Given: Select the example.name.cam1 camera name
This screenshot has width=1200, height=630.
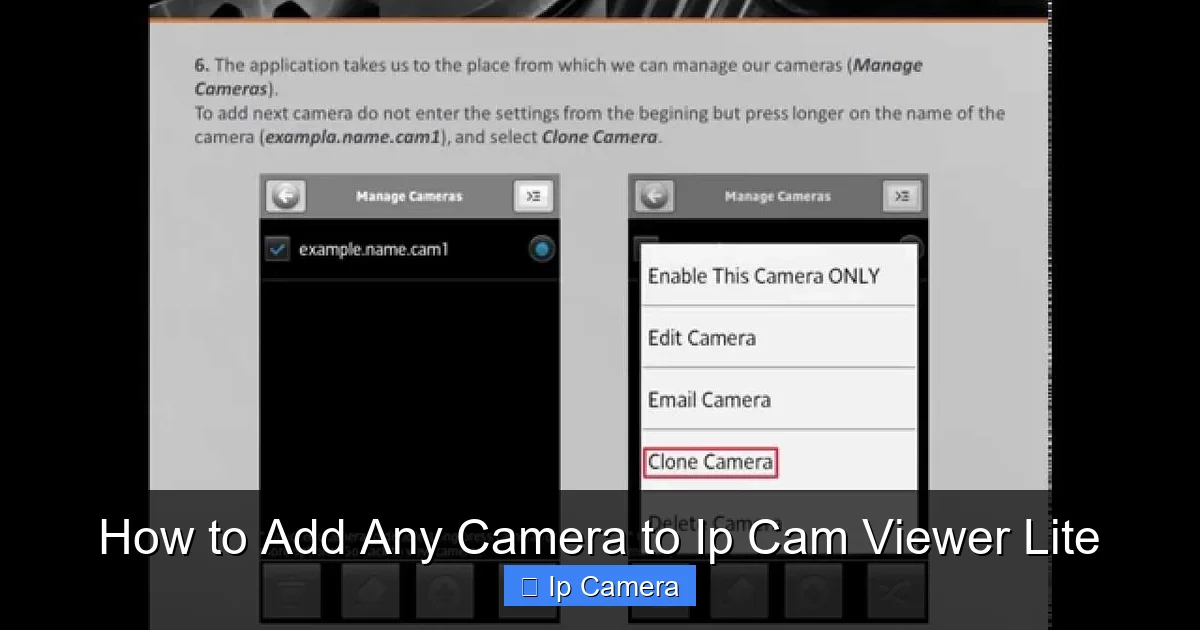Looking at the screenshot, I should [x=374, y=250].
